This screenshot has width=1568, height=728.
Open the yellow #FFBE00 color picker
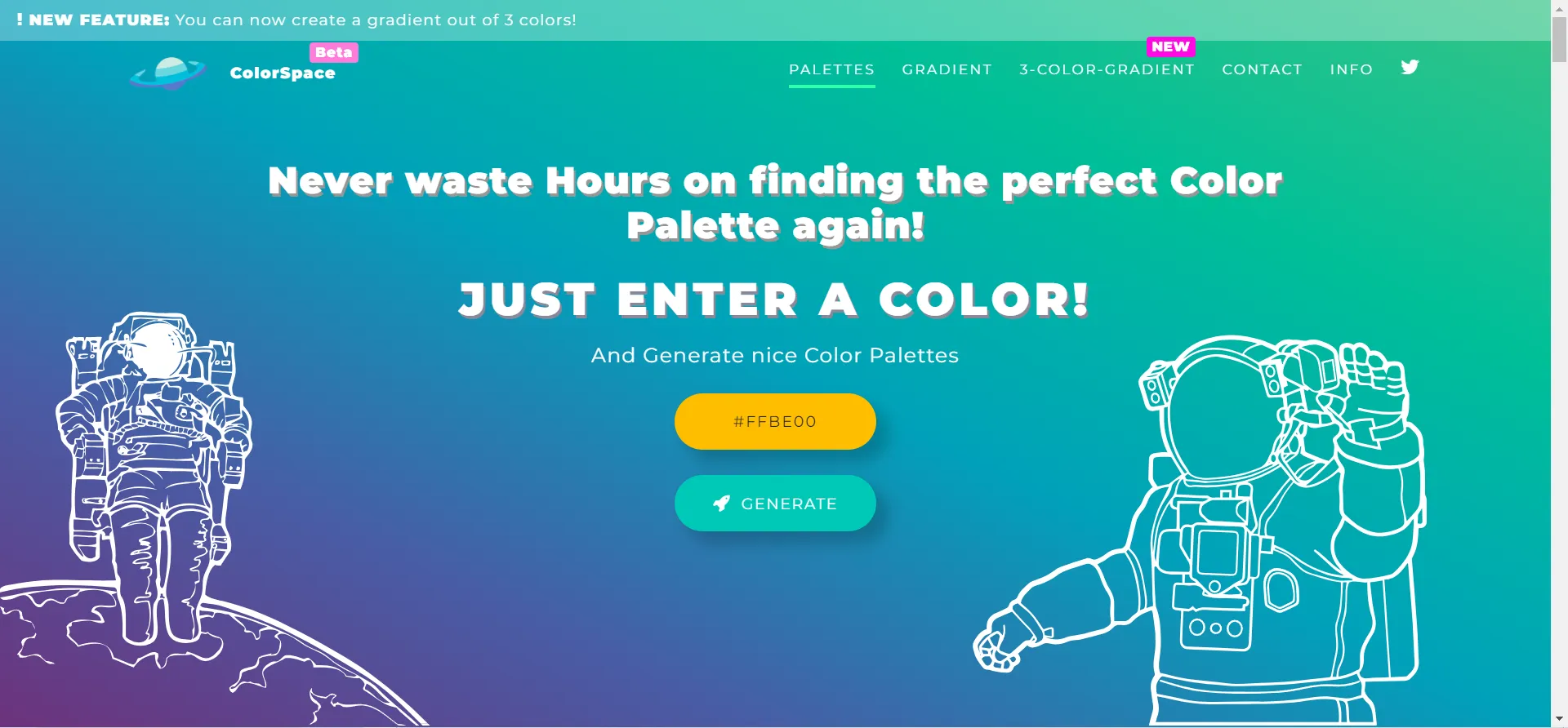[x=775, y=422]
